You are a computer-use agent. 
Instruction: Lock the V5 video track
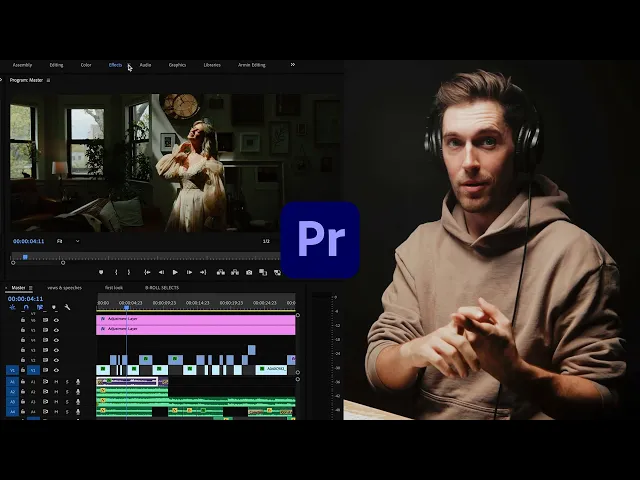click(23, 330)
